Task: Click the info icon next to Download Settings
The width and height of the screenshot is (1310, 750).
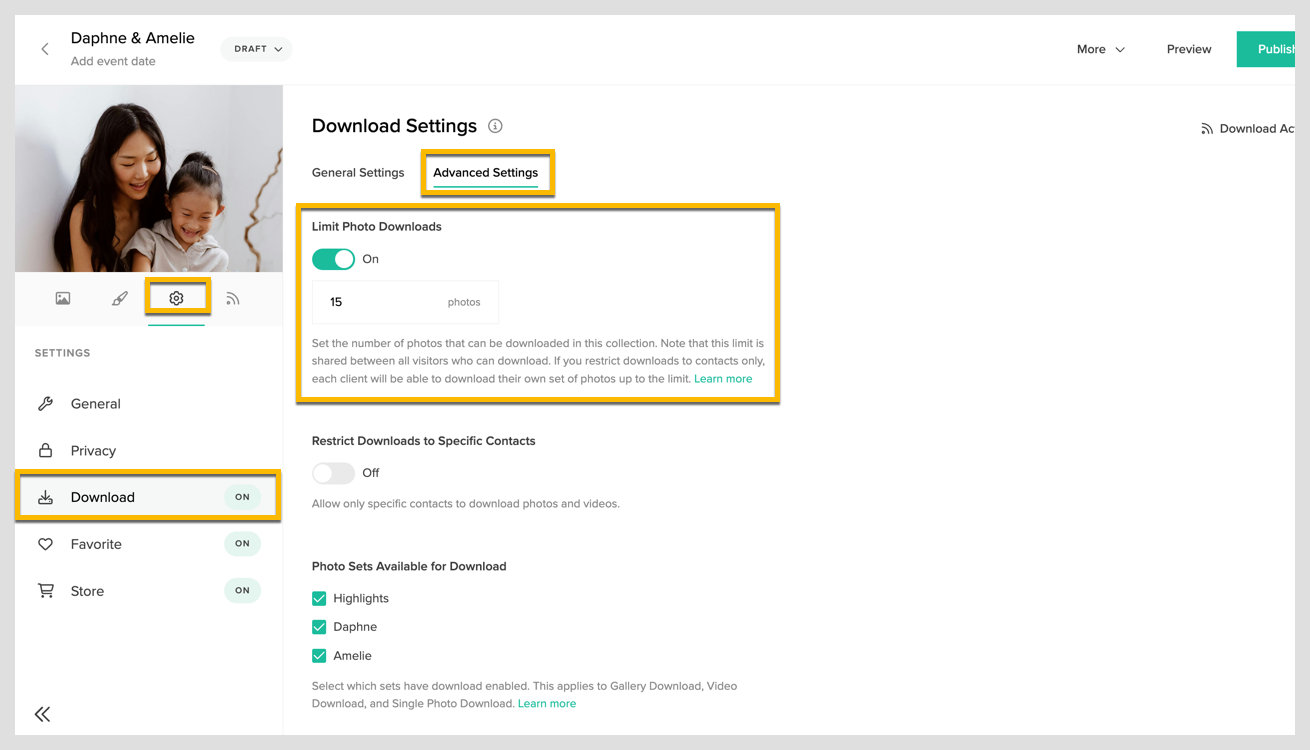Action: (x=495, y=126)
